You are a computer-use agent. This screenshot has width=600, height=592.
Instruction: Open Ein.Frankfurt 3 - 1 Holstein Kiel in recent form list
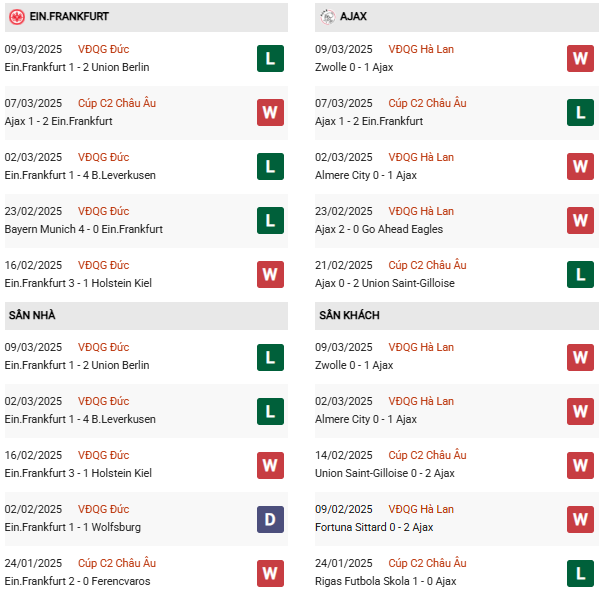78,283
